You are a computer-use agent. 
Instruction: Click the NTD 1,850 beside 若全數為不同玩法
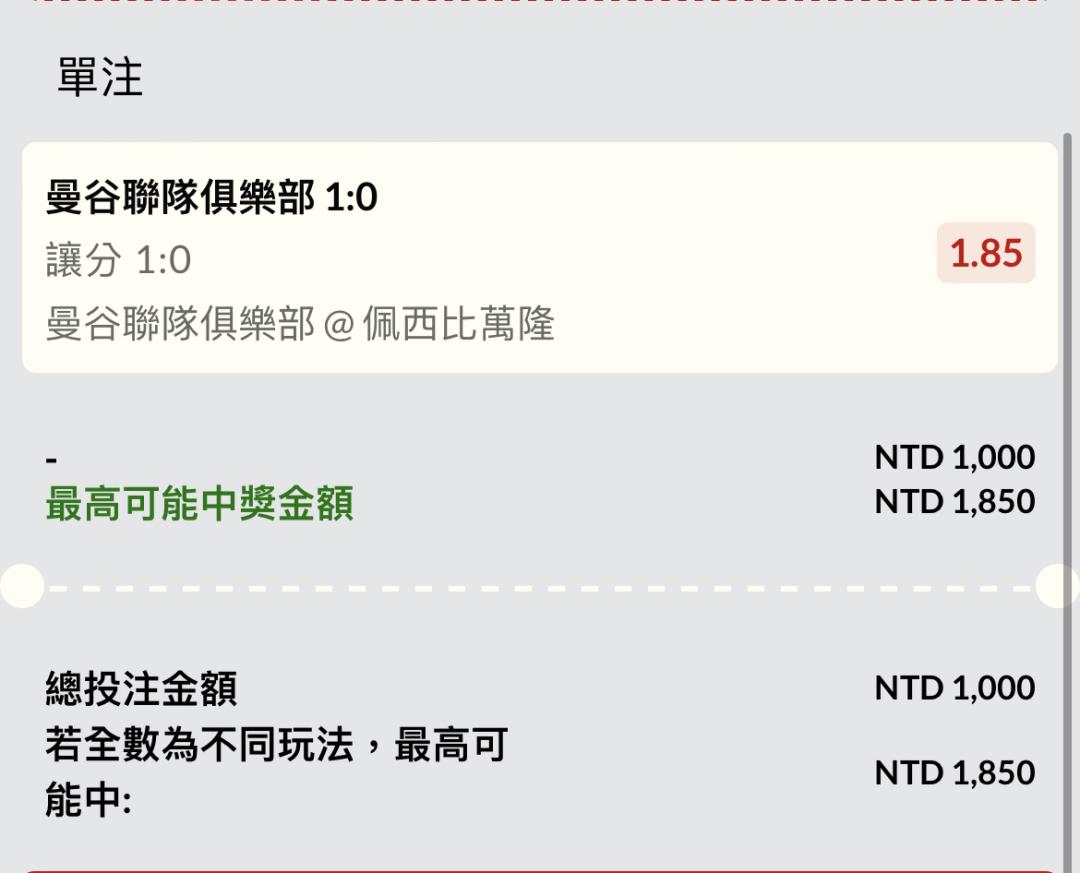[954, 773]
